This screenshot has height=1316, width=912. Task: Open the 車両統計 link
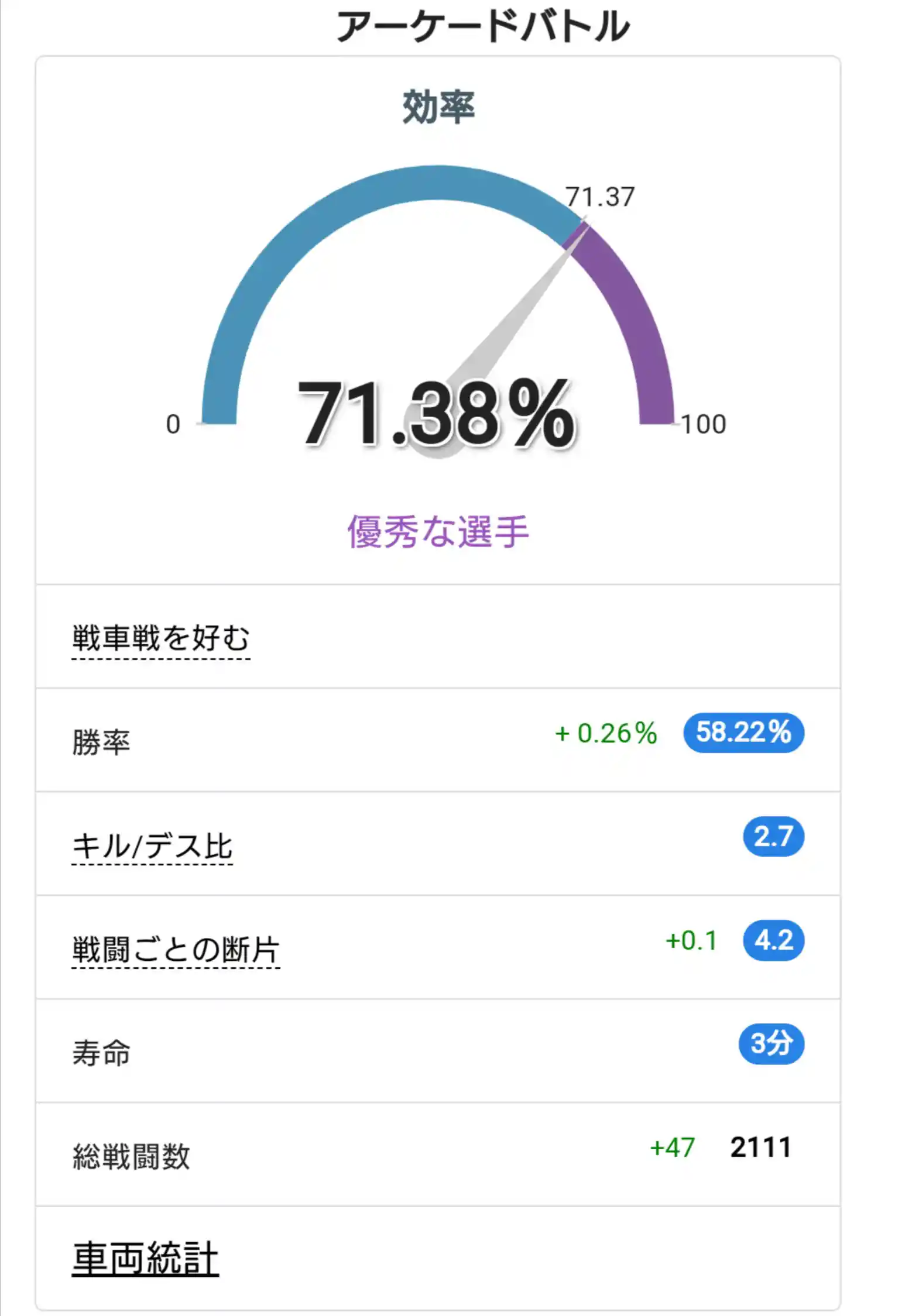tap(145, 1259)
